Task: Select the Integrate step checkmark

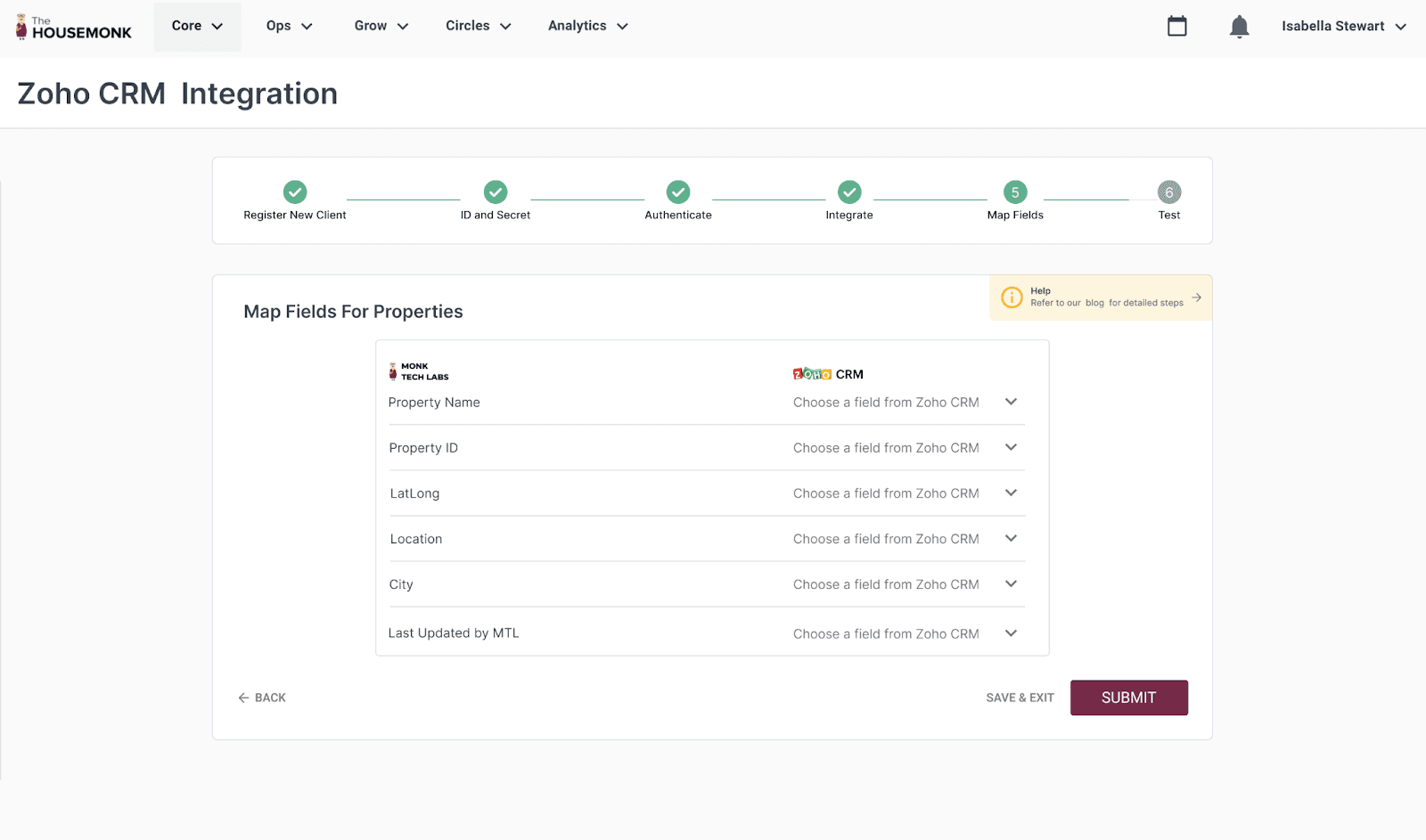Action: tap(849, 192)
